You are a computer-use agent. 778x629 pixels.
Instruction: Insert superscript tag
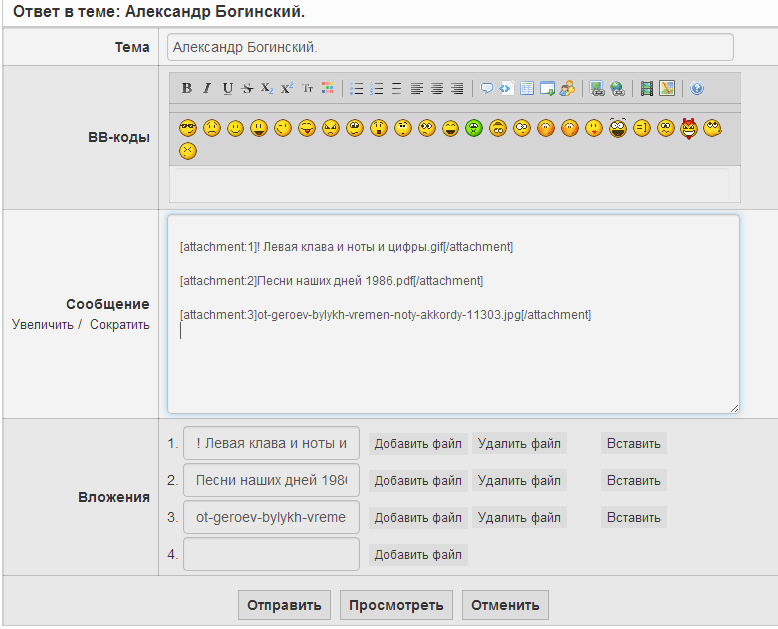(x=287, y=88)
